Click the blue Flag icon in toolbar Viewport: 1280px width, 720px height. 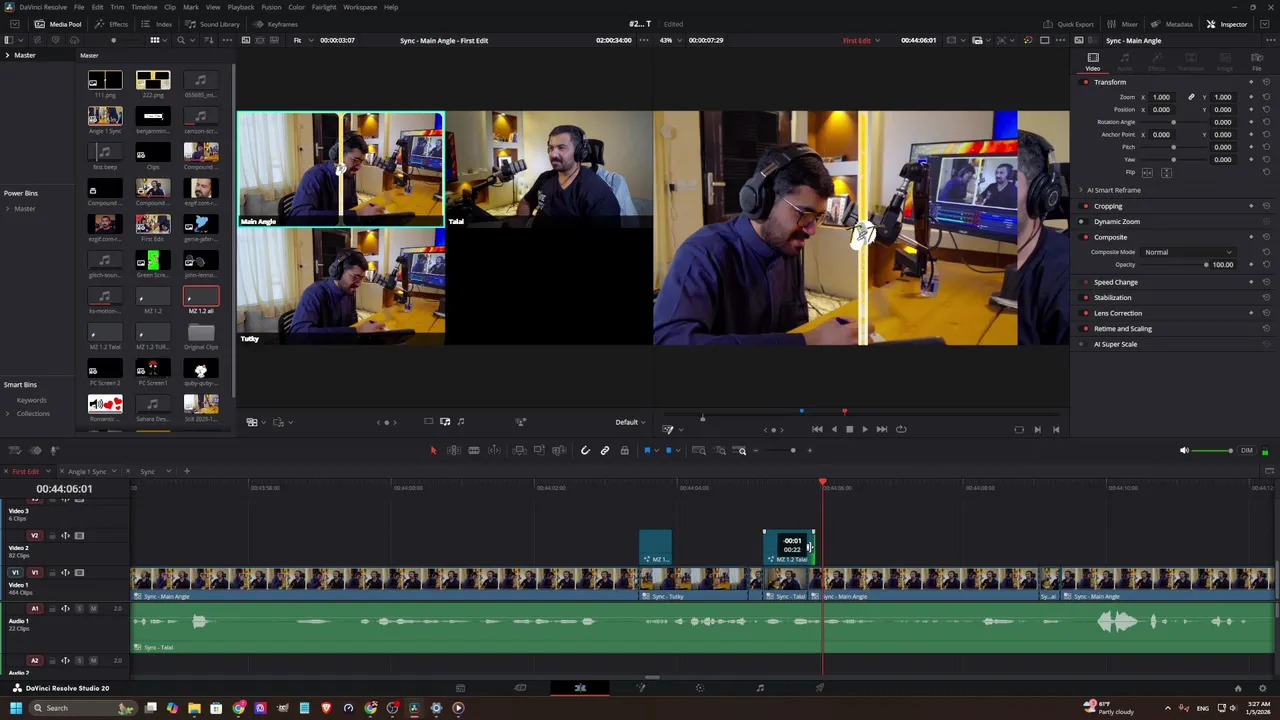pyautogui.click(x=647, y=451)
